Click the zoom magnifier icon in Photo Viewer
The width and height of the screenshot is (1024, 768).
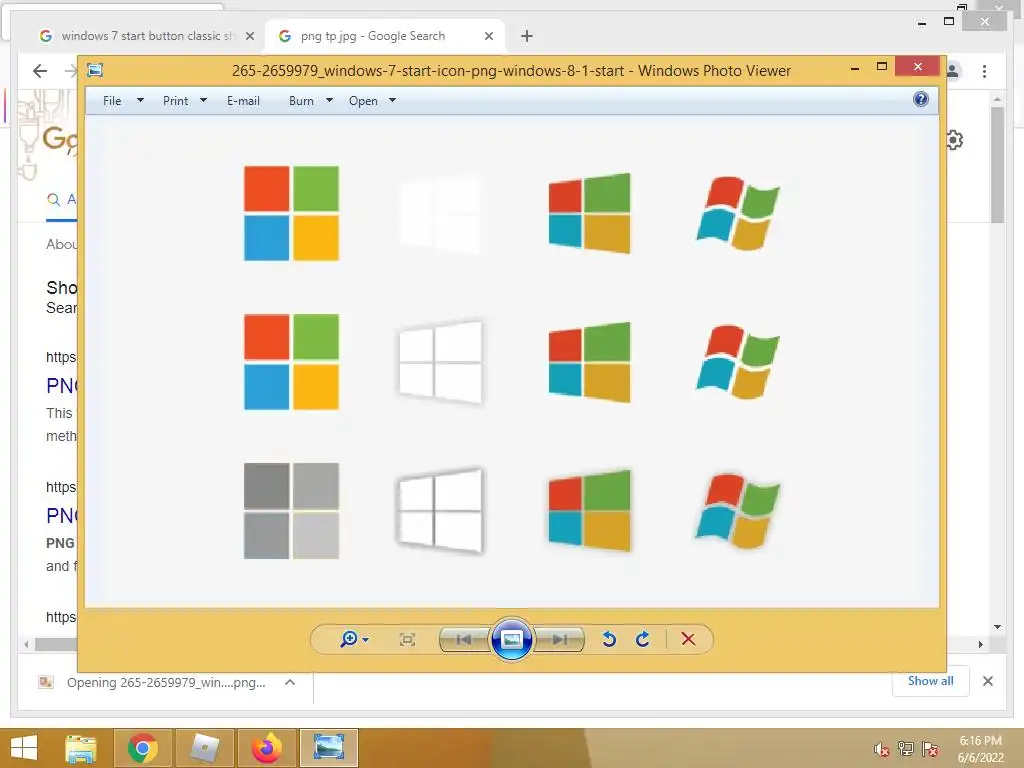pos(348,639)
